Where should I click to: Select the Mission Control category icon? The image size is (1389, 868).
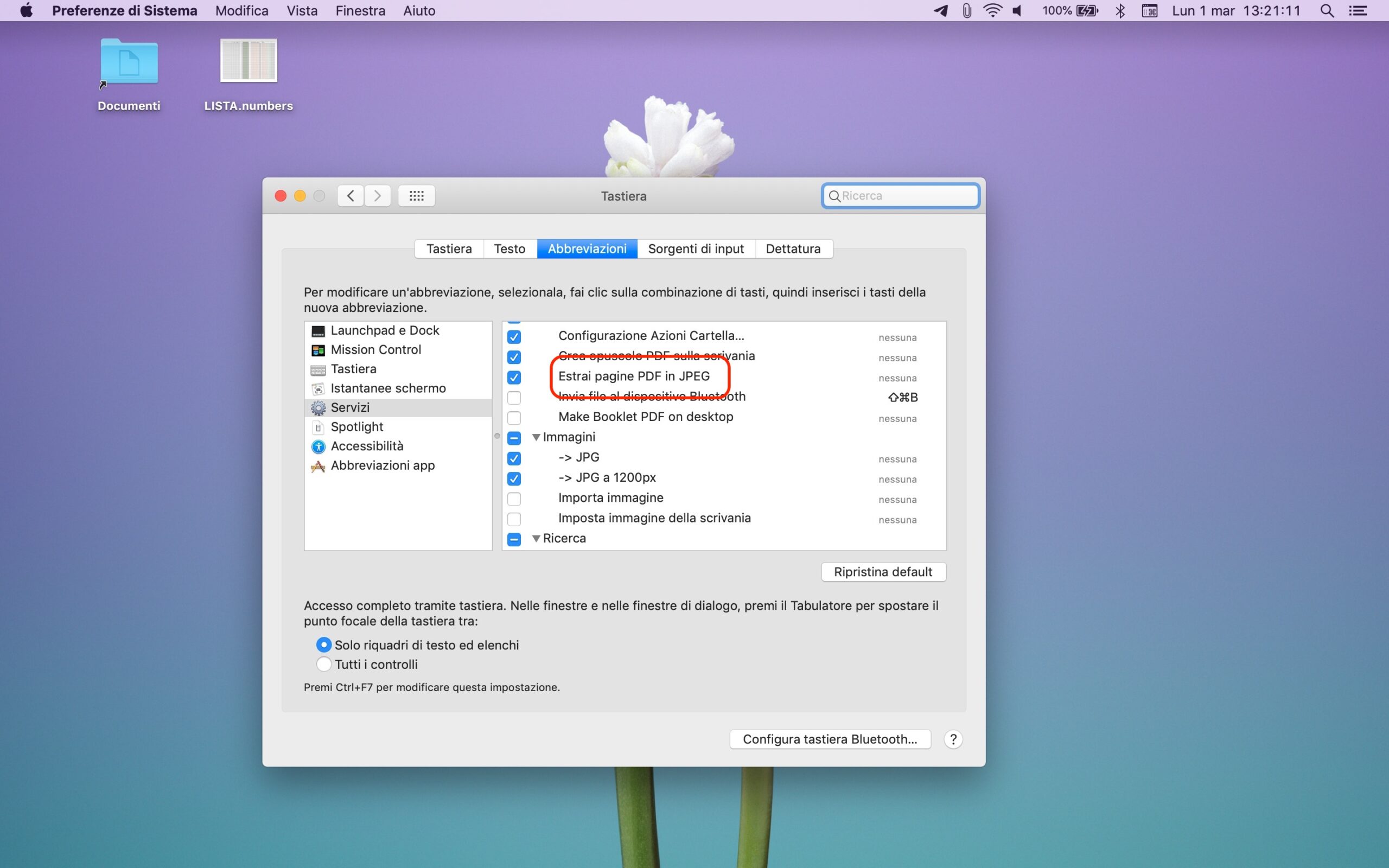(x=318, y=350)
